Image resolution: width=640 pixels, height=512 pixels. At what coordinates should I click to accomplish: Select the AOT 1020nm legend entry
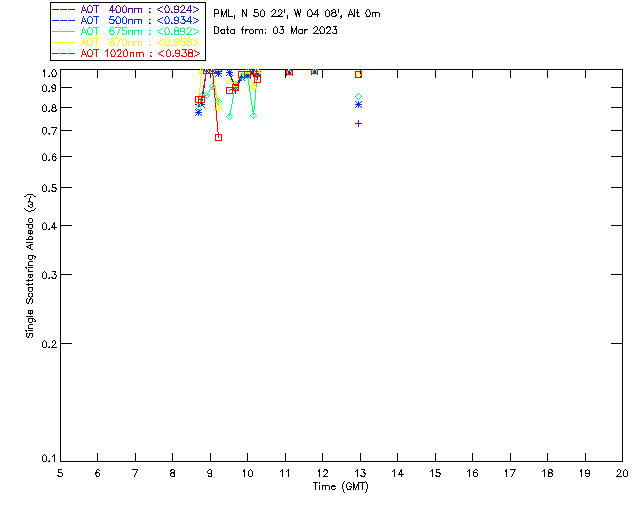click(x=126, y=53)
